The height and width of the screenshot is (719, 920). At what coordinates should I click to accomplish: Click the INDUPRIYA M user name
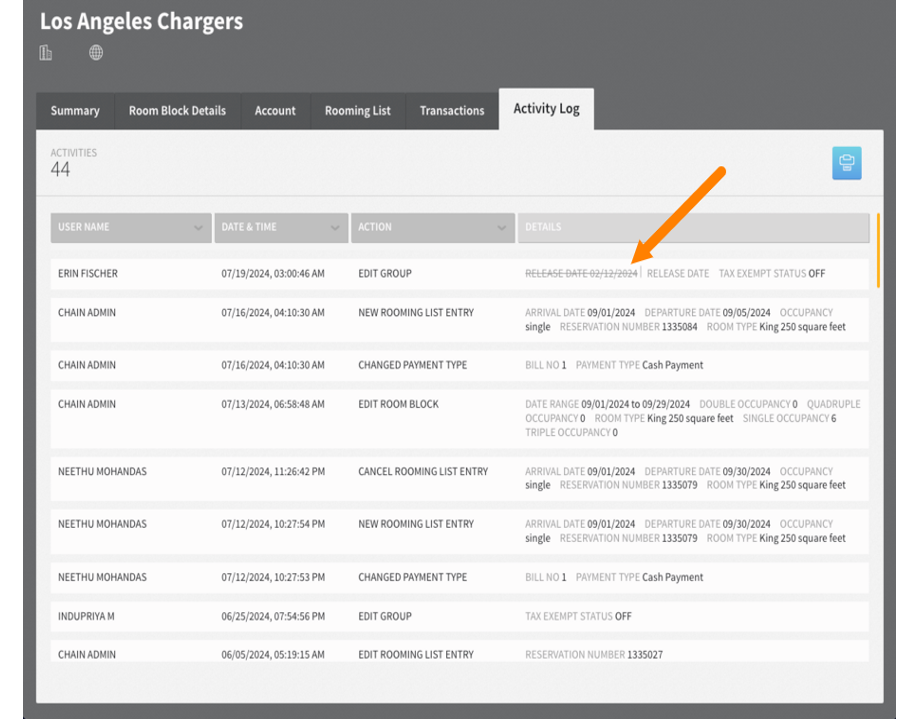tap(86, 616)
